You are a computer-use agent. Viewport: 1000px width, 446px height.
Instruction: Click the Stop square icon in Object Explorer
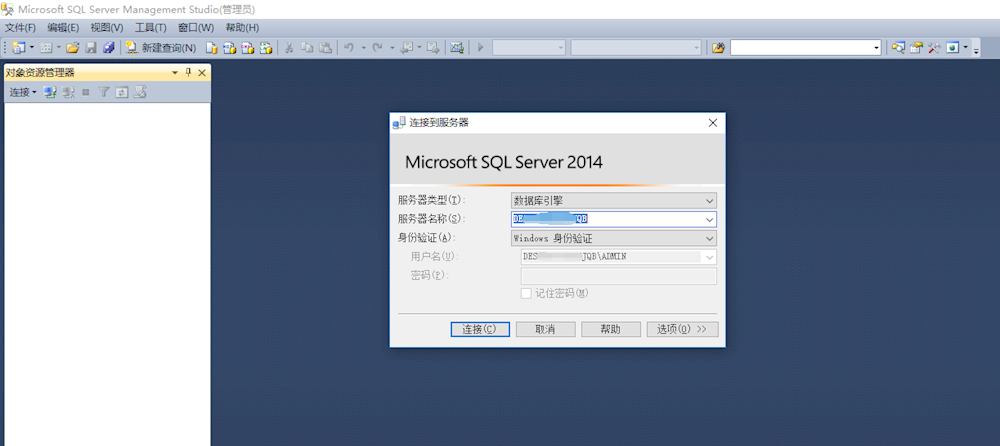coord(85,93)
